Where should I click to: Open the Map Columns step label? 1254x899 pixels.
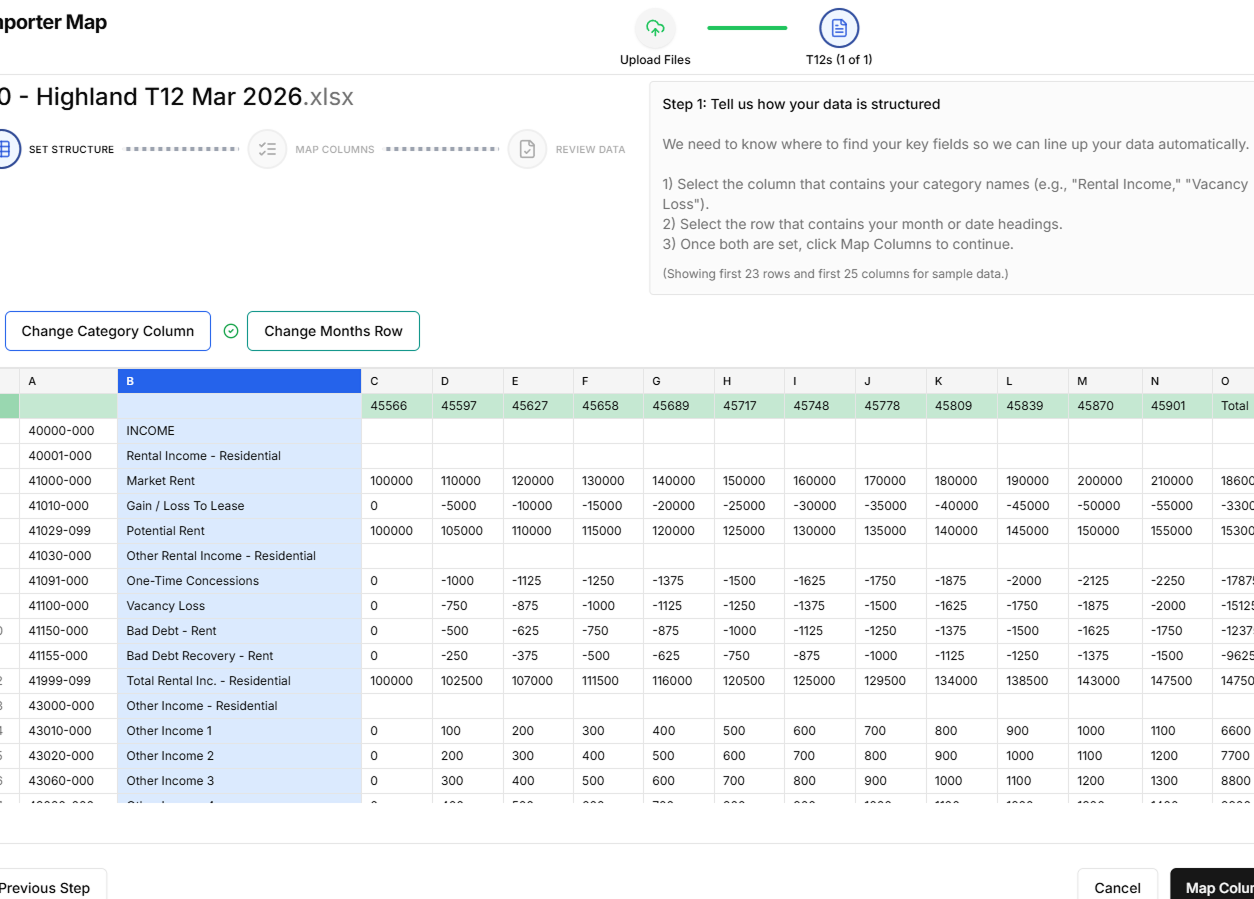pos(334,150)
